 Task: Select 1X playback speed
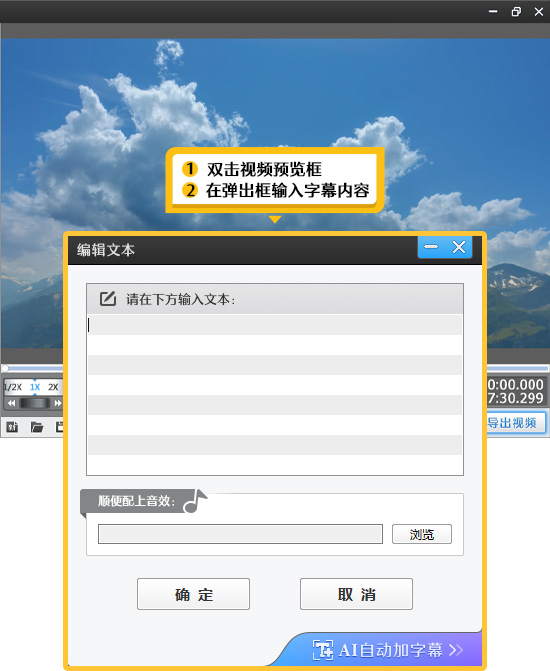pyautogui.click(x=35, y=387)
